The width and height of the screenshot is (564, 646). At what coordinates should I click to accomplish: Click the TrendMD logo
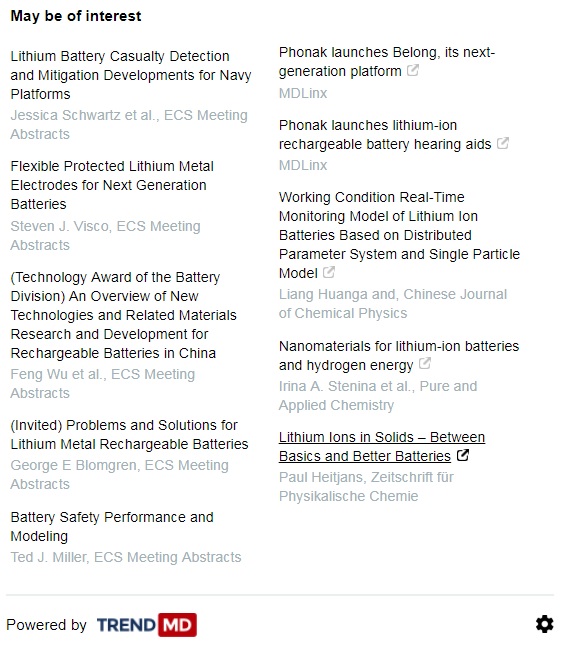147,625
